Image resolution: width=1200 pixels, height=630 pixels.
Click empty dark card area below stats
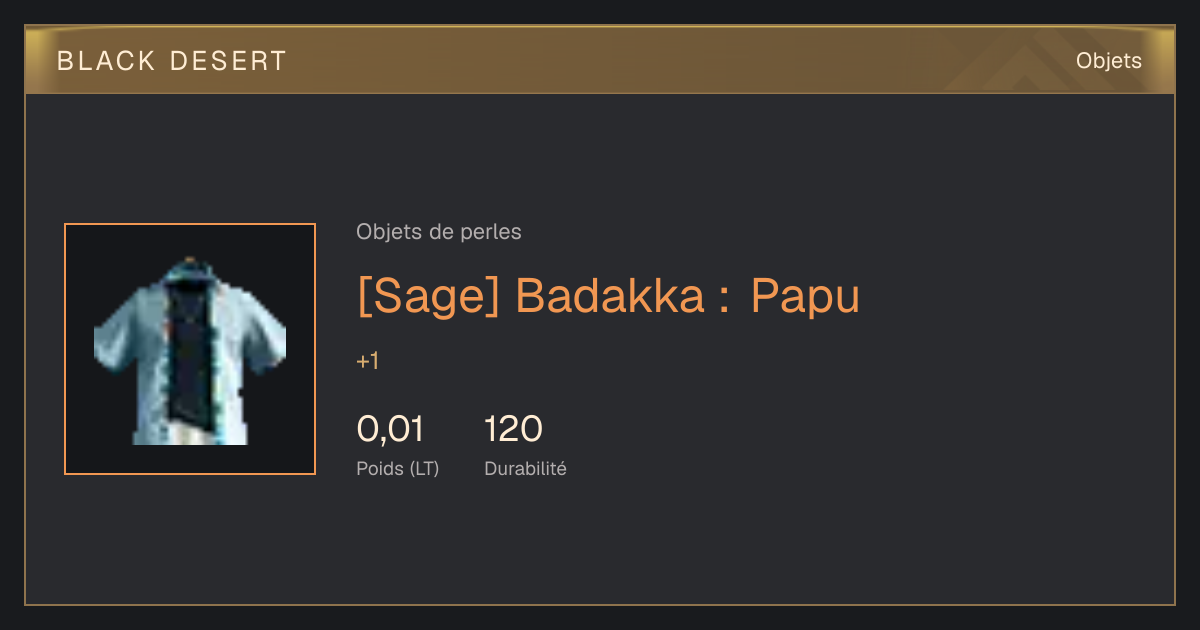pyautogui.click(x=600, y=545)
